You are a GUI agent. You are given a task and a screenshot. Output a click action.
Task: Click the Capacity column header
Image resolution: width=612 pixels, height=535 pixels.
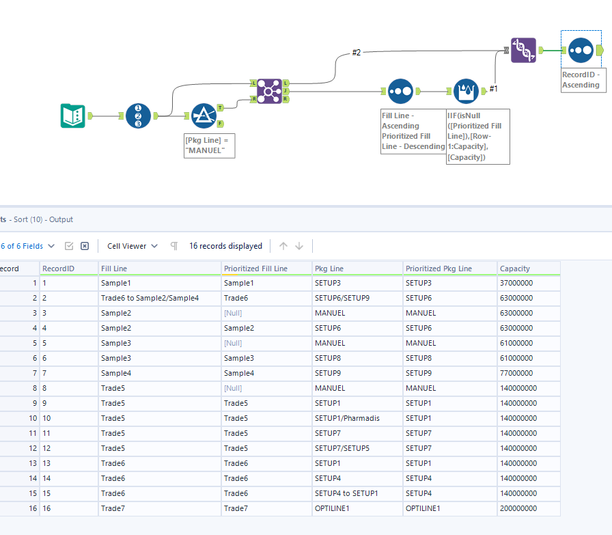[529, 268]
